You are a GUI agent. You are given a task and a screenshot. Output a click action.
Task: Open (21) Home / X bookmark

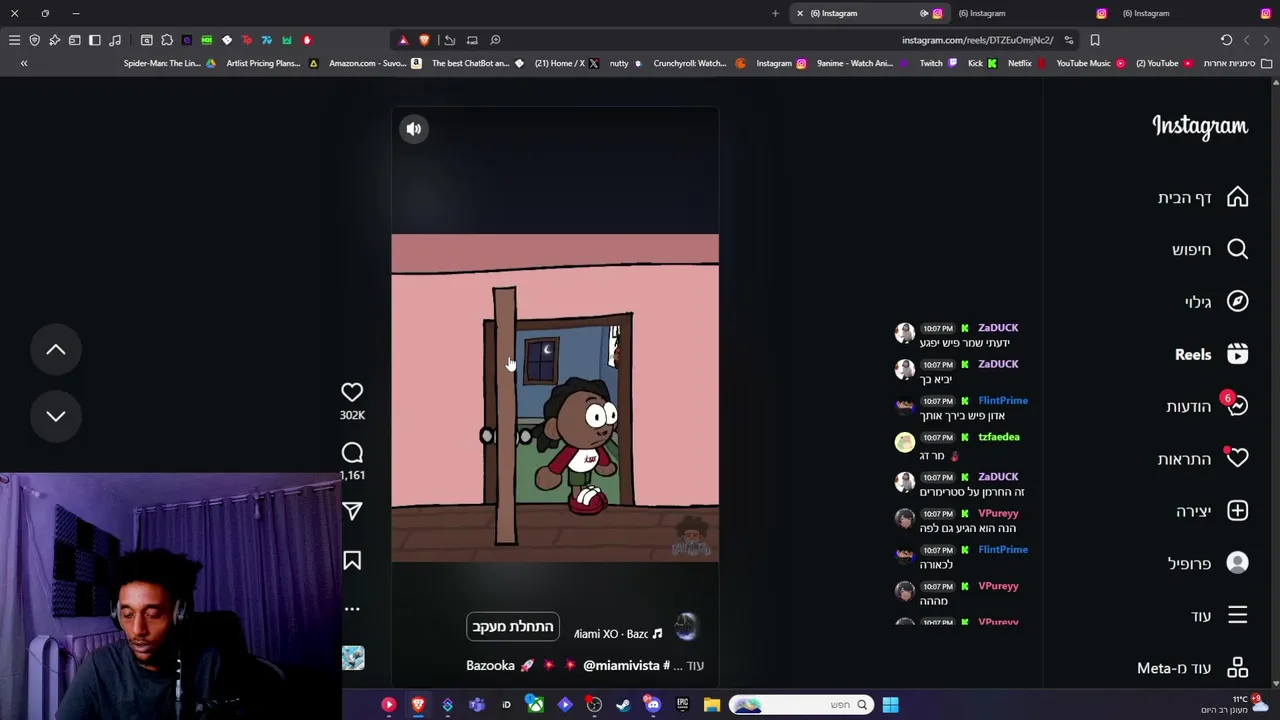(x=567, y=63)
